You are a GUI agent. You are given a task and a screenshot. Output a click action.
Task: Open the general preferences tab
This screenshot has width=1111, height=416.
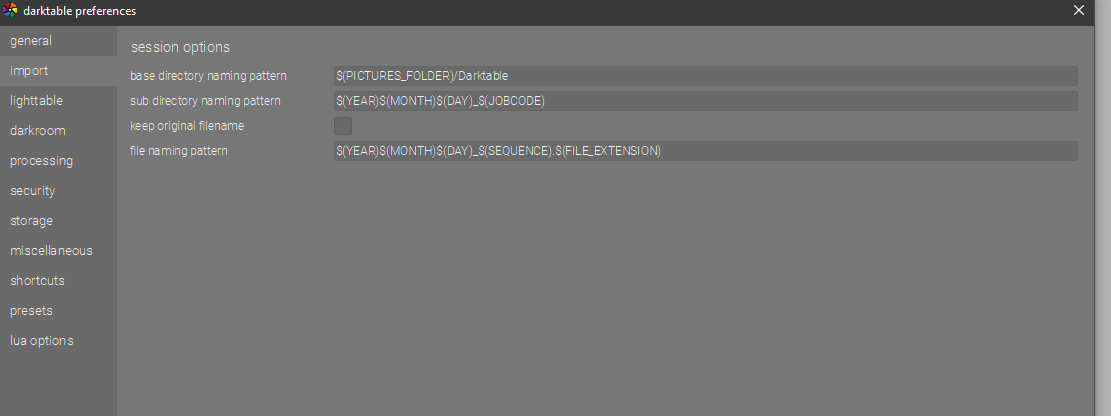click(31, 41)
